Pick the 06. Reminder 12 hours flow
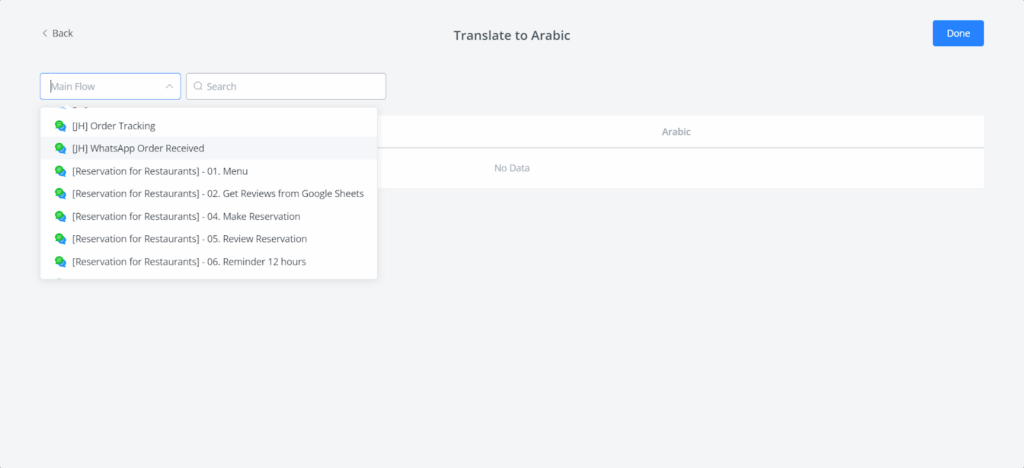The image size is (1024, 468). tap(189, 262)
